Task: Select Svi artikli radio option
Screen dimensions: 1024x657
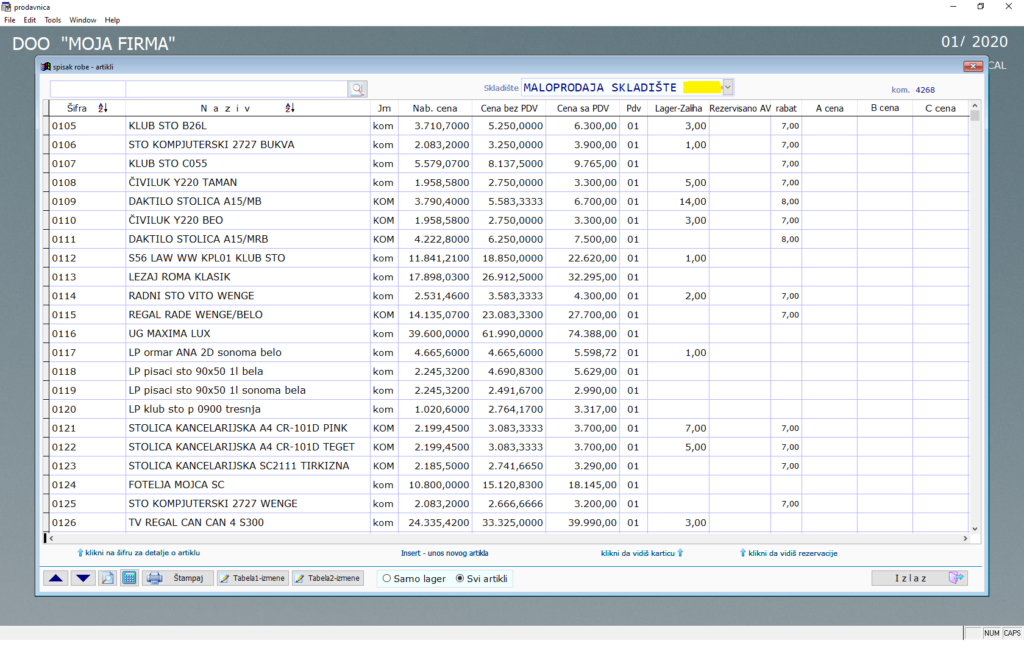Action: click(x=481, y=579)
